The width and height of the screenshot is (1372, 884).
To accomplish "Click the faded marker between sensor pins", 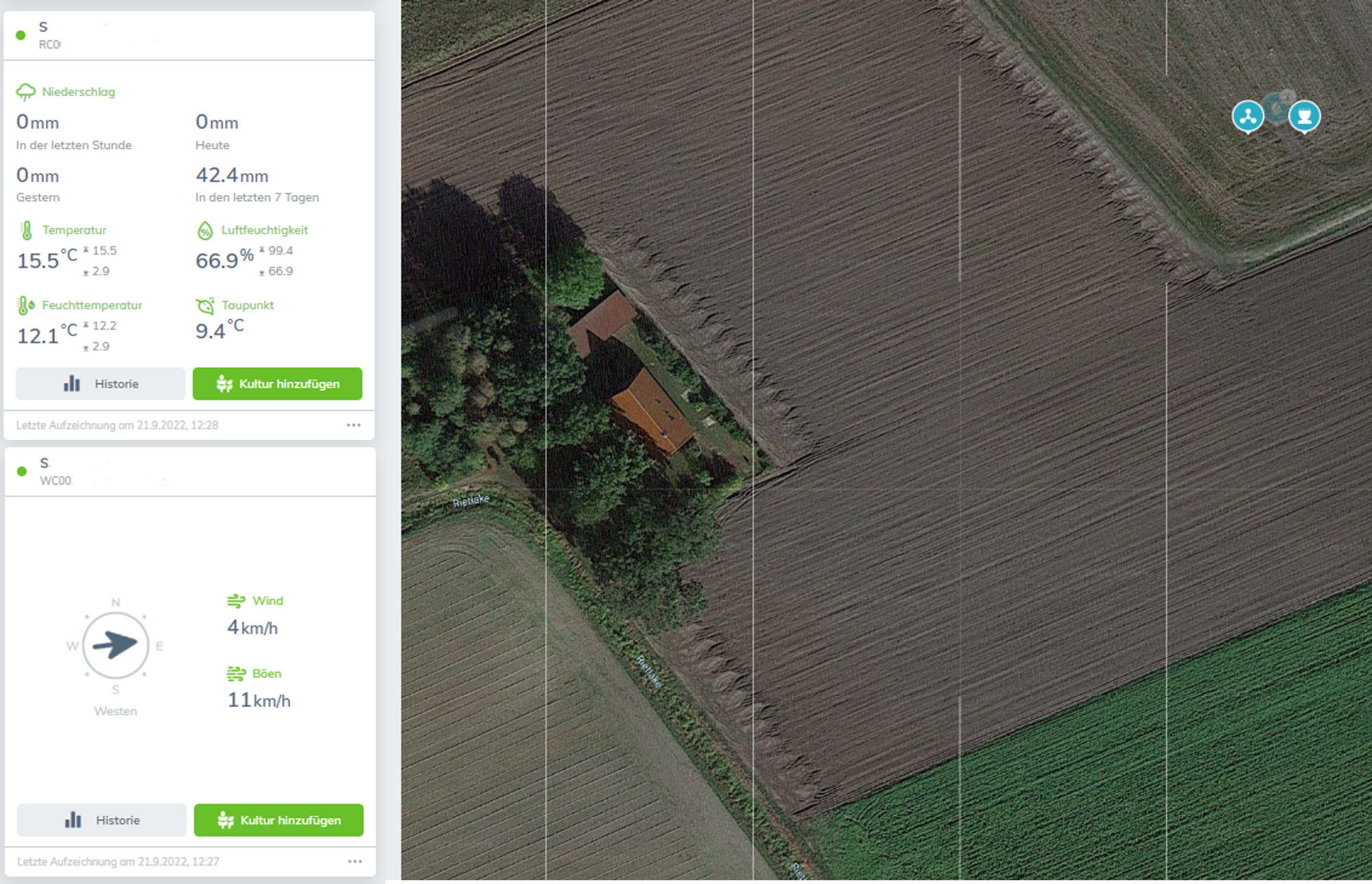I will (x=1277, y=108).
